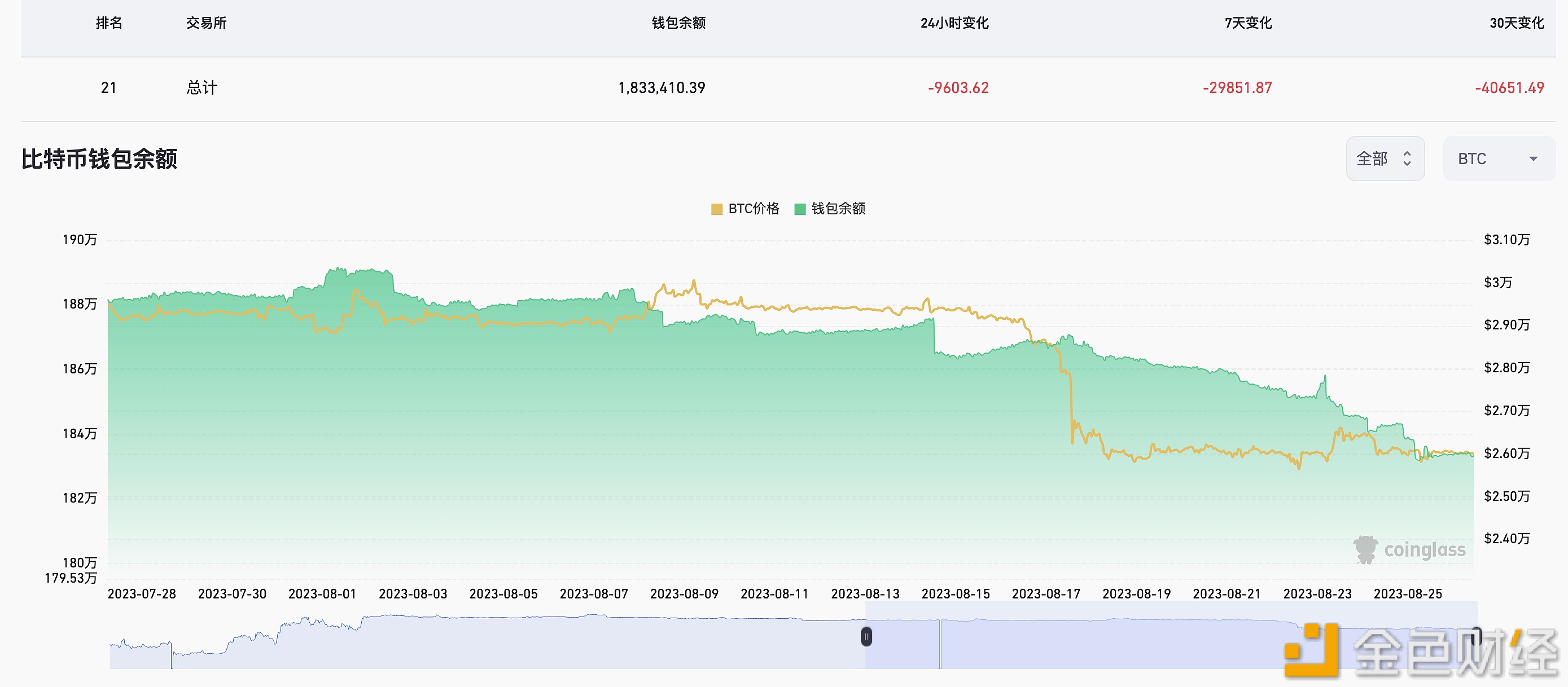Open the BTC currency dropdown
The width and height of the screenshot is (1568, 687).
pyautogui.click(x=1499, y=159)
